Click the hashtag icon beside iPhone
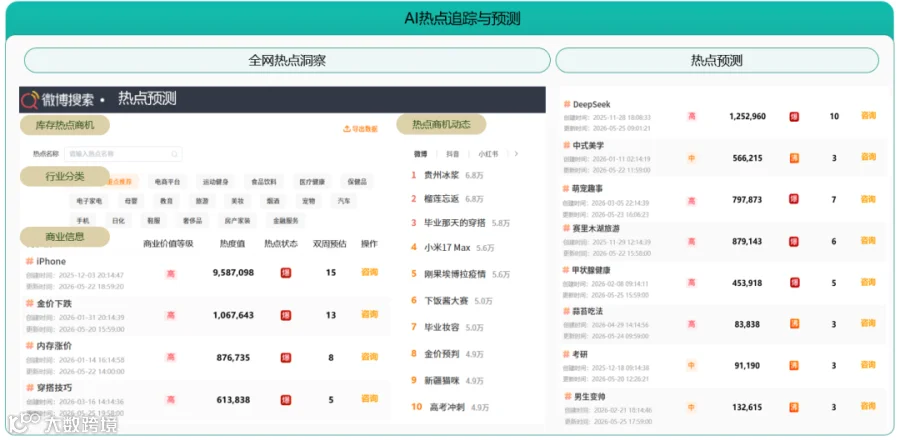Viewport: 900px width, 441px height. (29, 261)
